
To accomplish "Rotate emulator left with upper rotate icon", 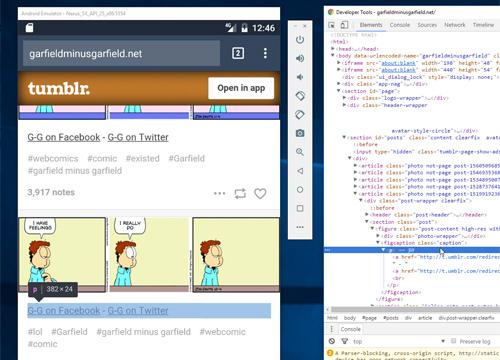I will click(300, 96).
